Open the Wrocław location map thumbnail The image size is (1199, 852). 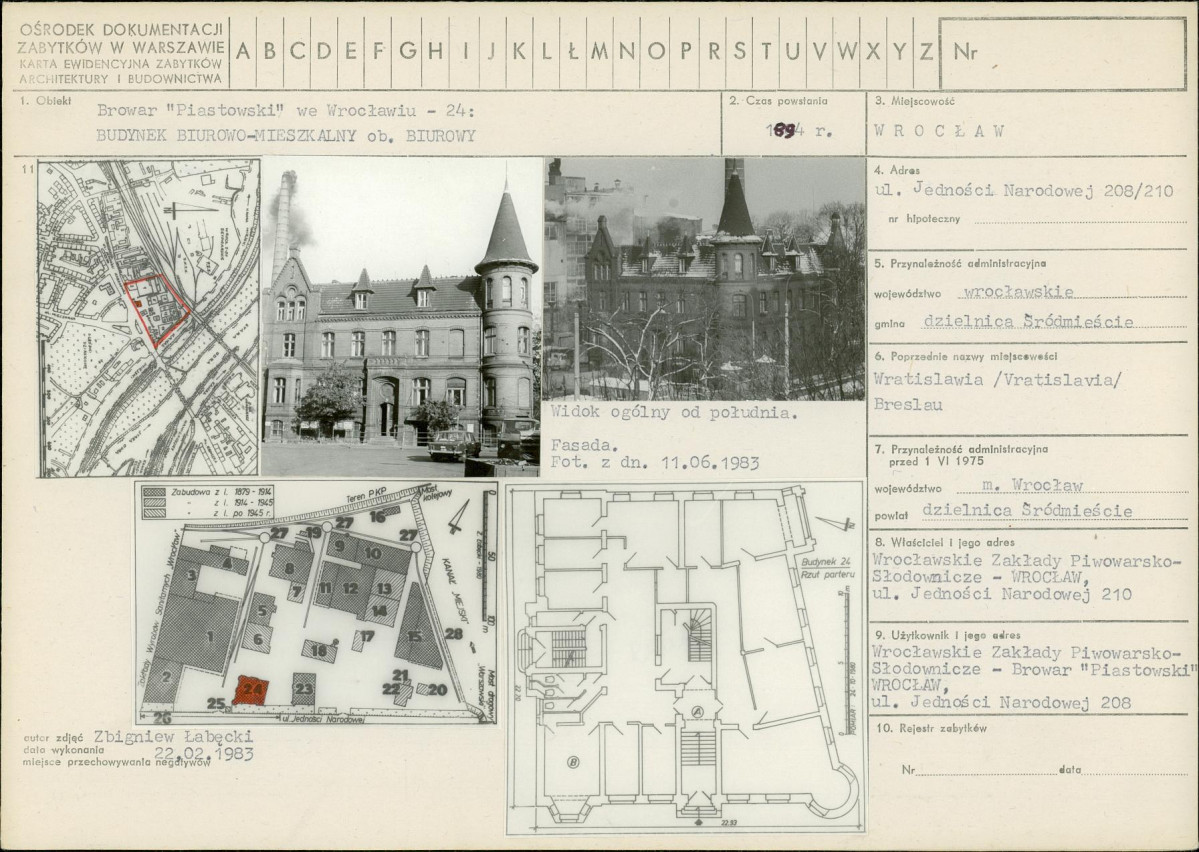(x=149, y=317)
